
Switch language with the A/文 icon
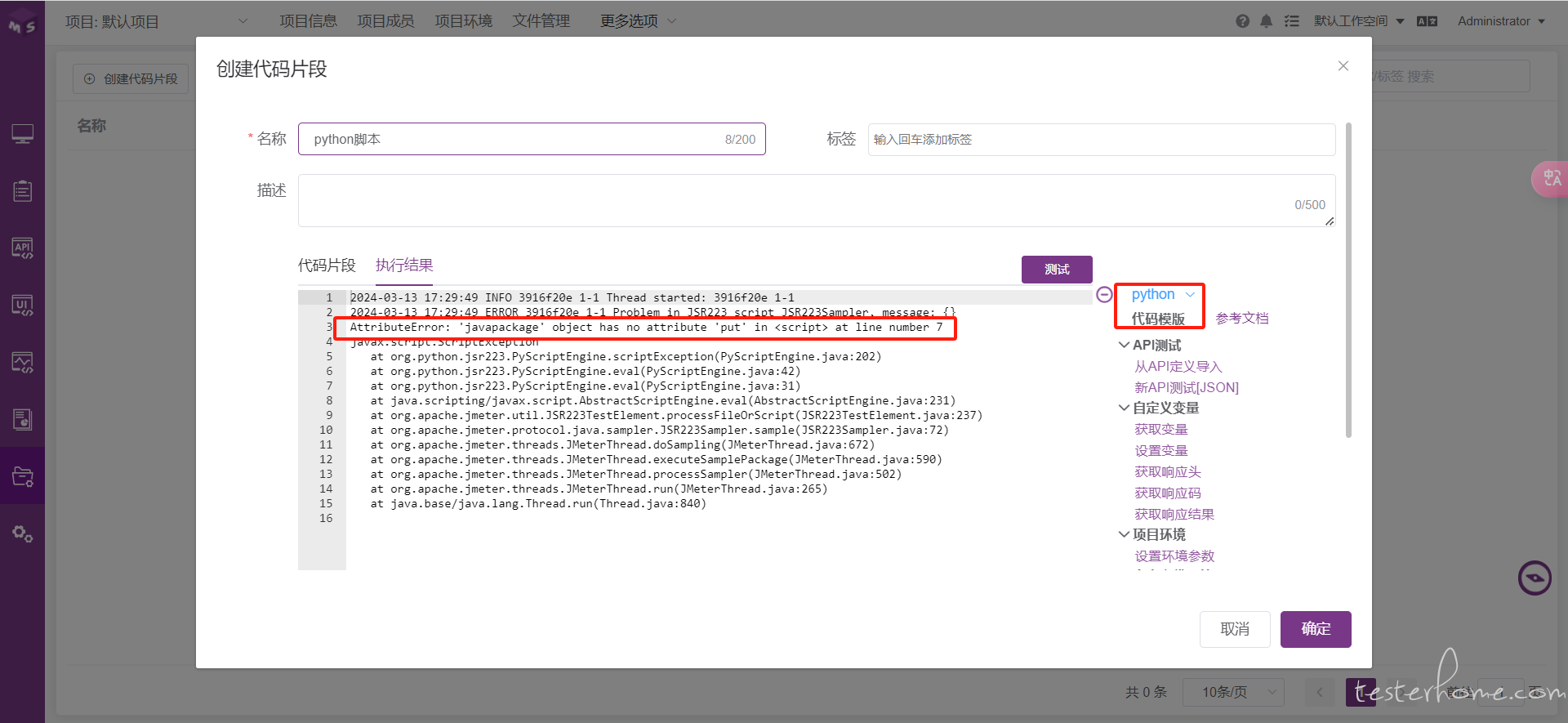click(1427, 21)
